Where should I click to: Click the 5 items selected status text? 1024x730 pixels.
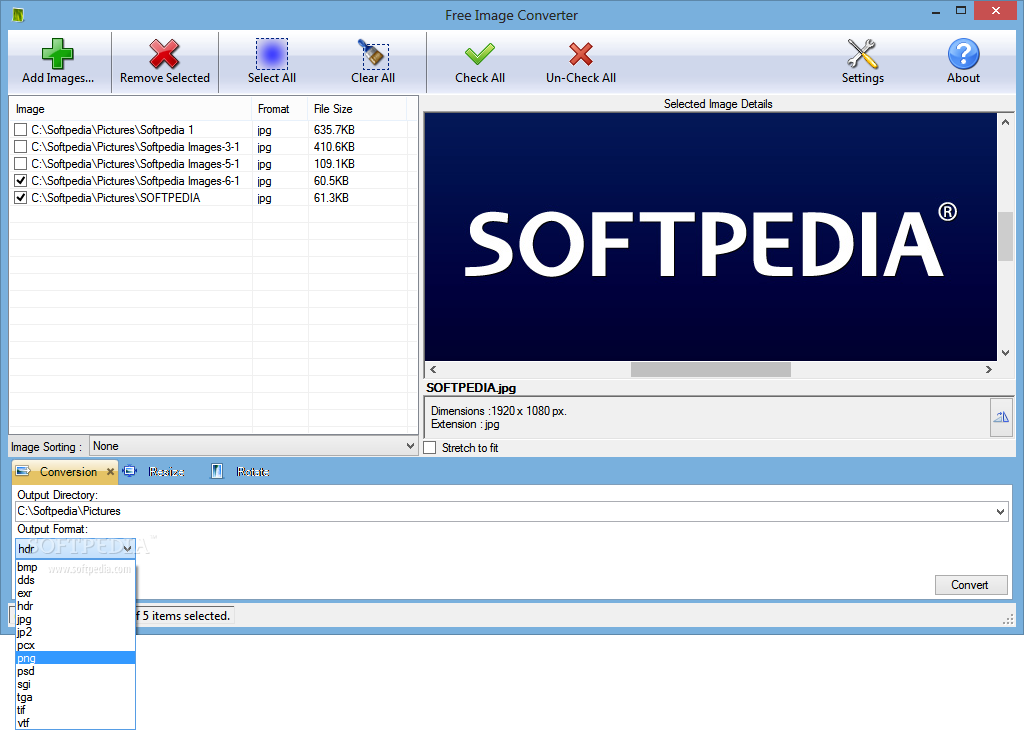click(185, 616)
